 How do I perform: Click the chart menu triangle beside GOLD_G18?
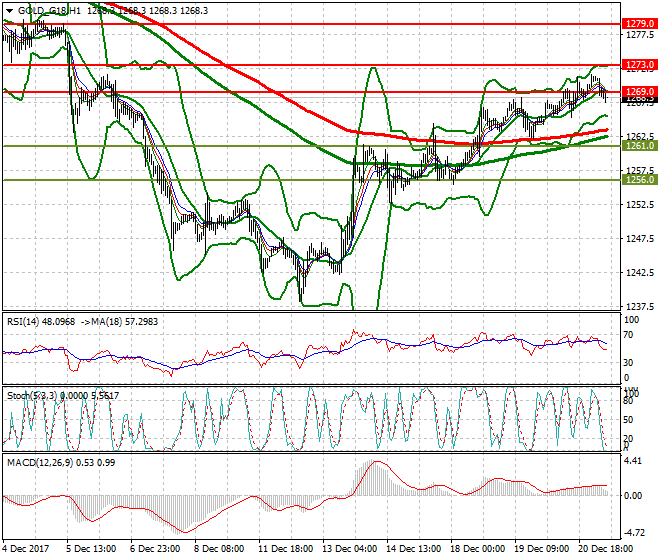(9, 11)
